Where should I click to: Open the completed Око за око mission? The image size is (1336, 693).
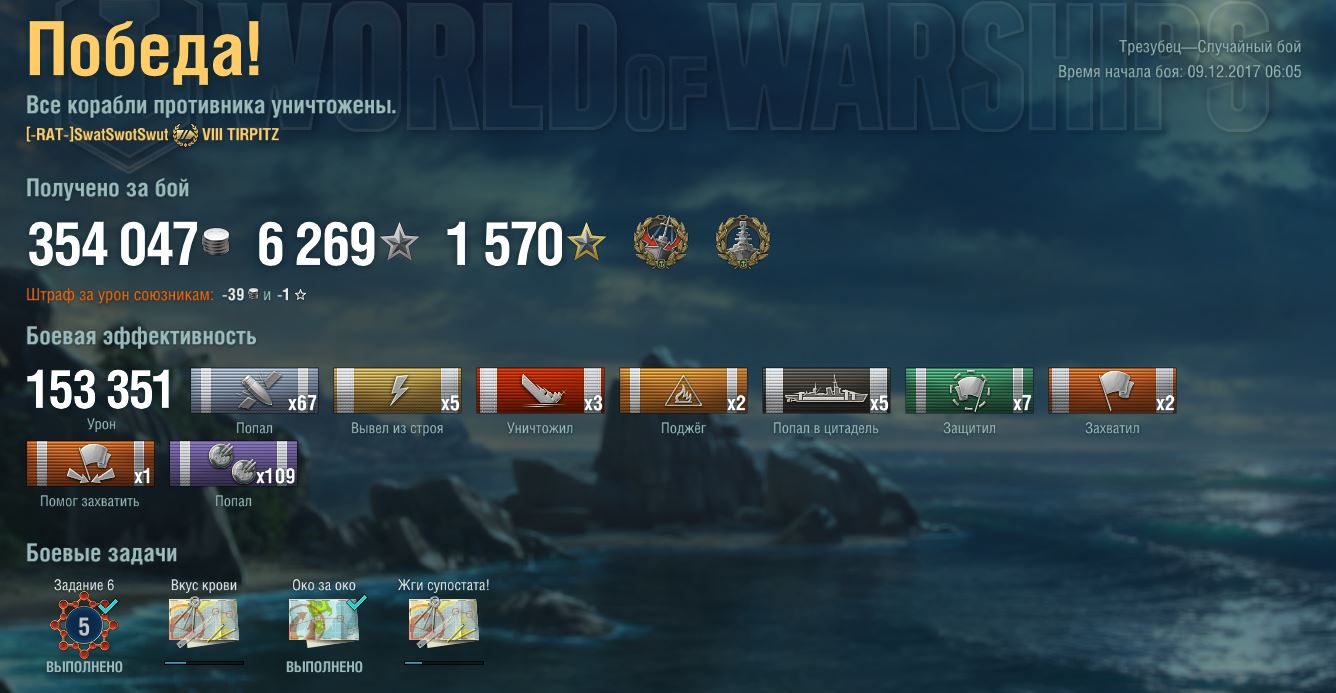324,621
